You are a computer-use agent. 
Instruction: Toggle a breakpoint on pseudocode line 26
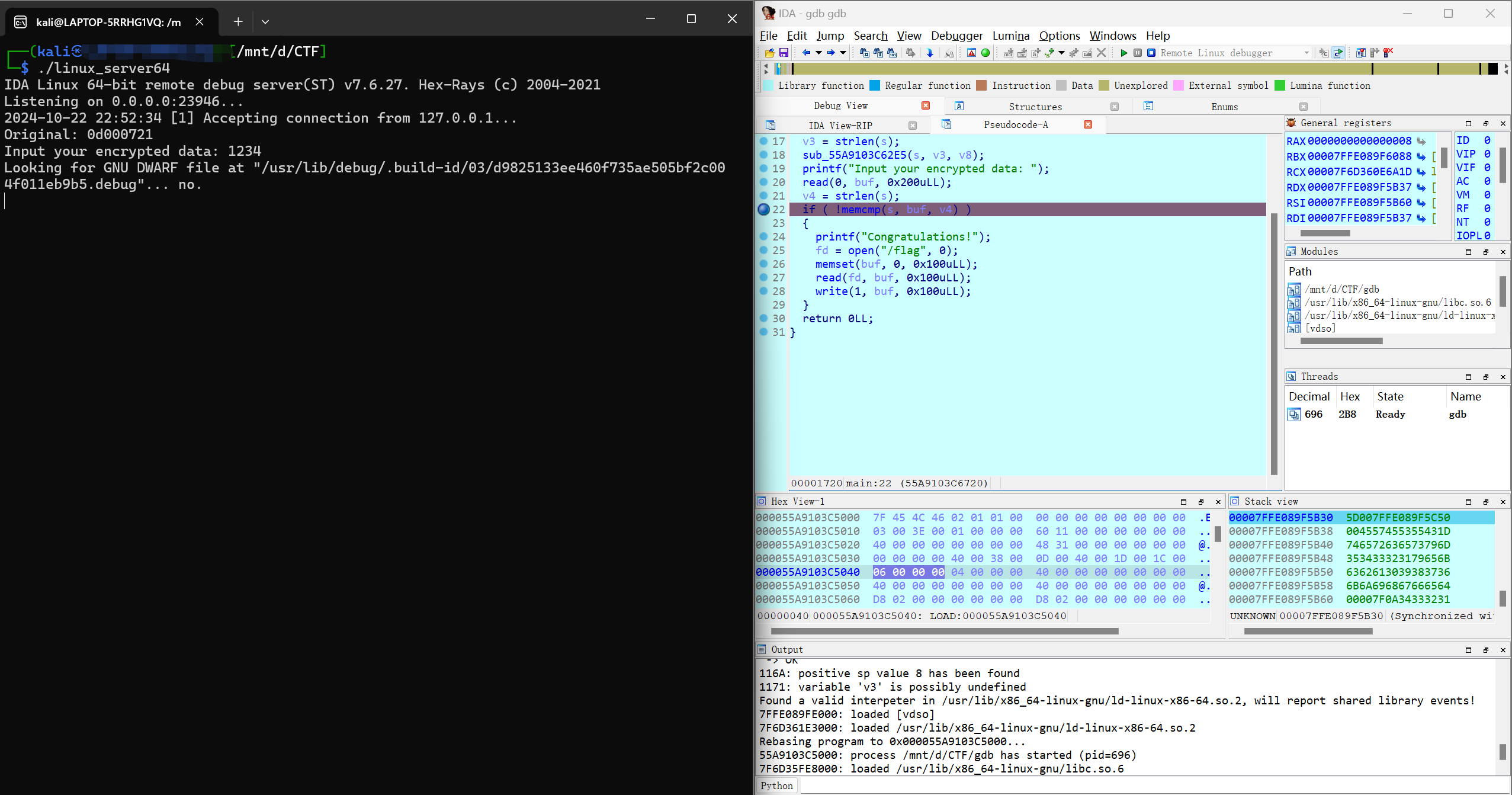(x=763, y=264)
